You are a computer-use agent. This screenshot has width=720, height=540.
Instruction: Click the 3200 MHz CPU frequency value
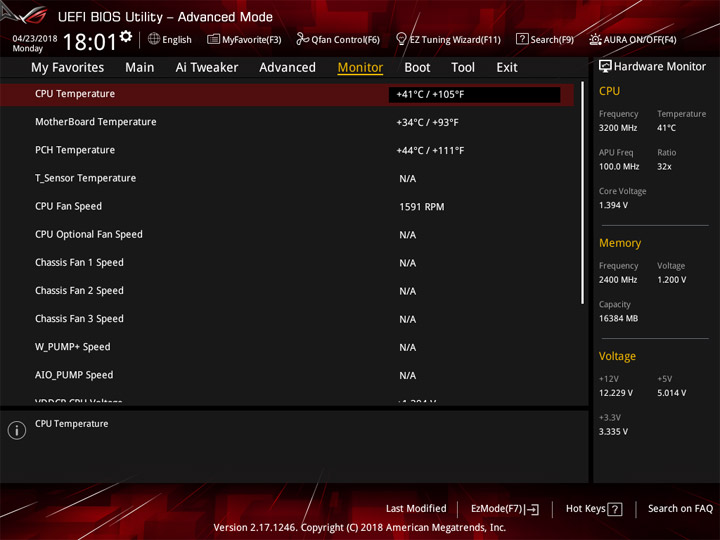(x=618, y=128)
